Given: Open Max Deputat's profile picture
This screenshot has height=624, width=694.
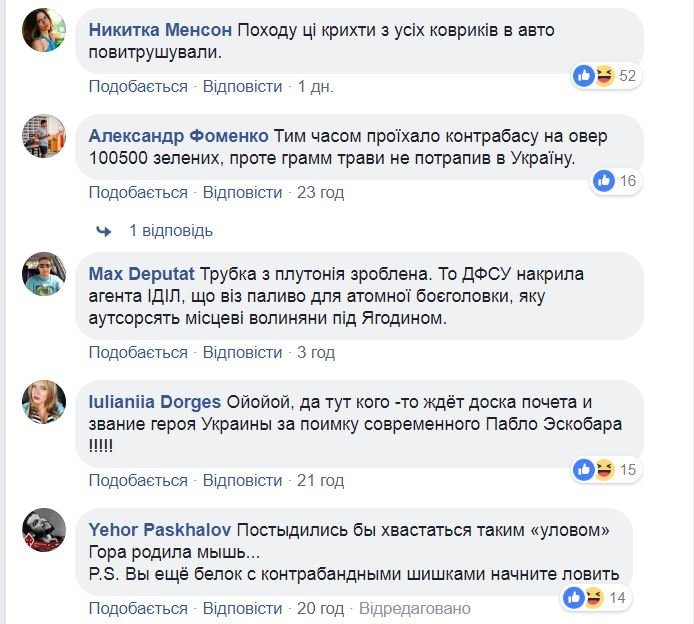Looking at the screenshot, I should click(44, 274).
